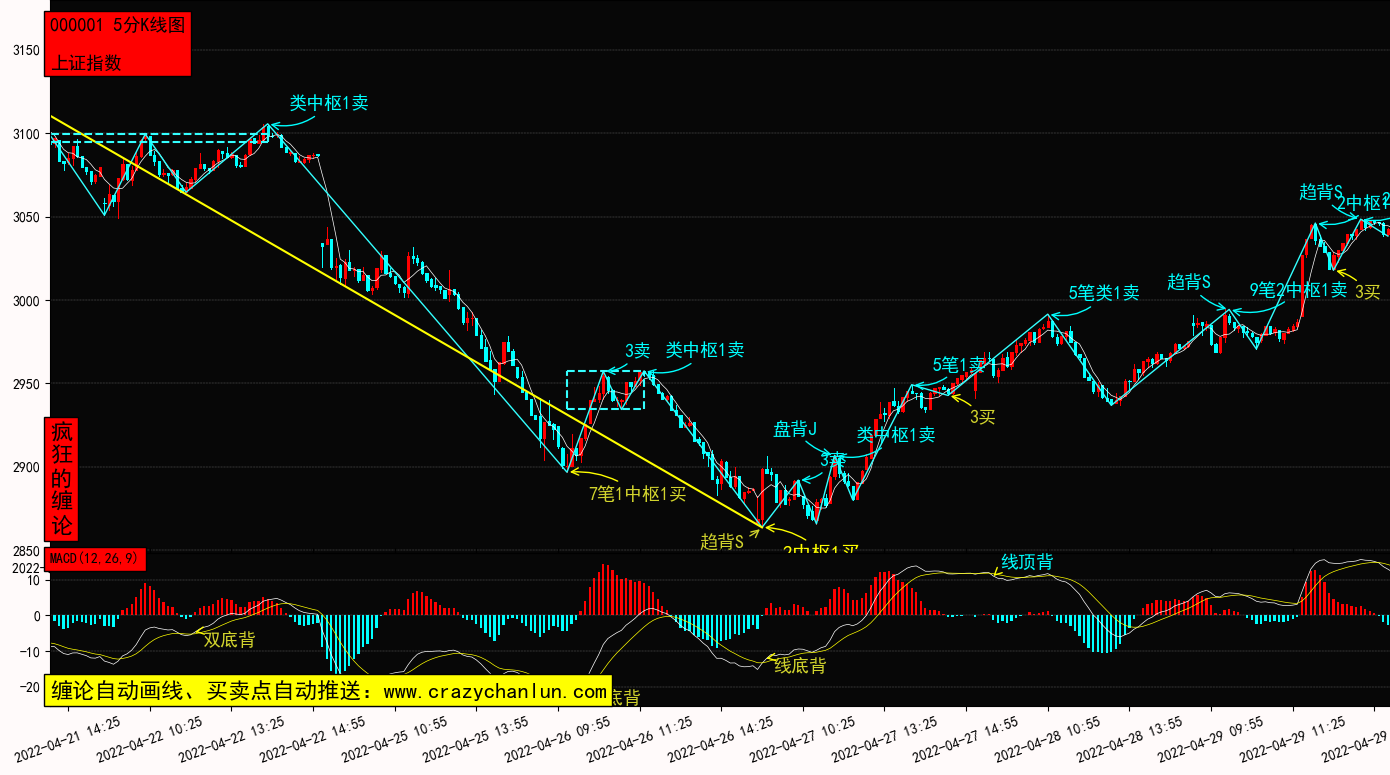The width and height of the screenshot is (1390, 775).
Task: Select the 线顶背 label in MACD panel
Action: point(1027,562)
